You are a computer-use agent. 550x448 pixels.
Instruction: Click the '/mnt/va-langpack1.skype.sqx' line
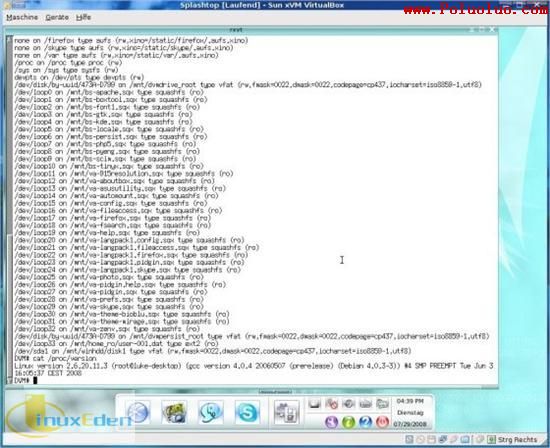tap(127, 270)
